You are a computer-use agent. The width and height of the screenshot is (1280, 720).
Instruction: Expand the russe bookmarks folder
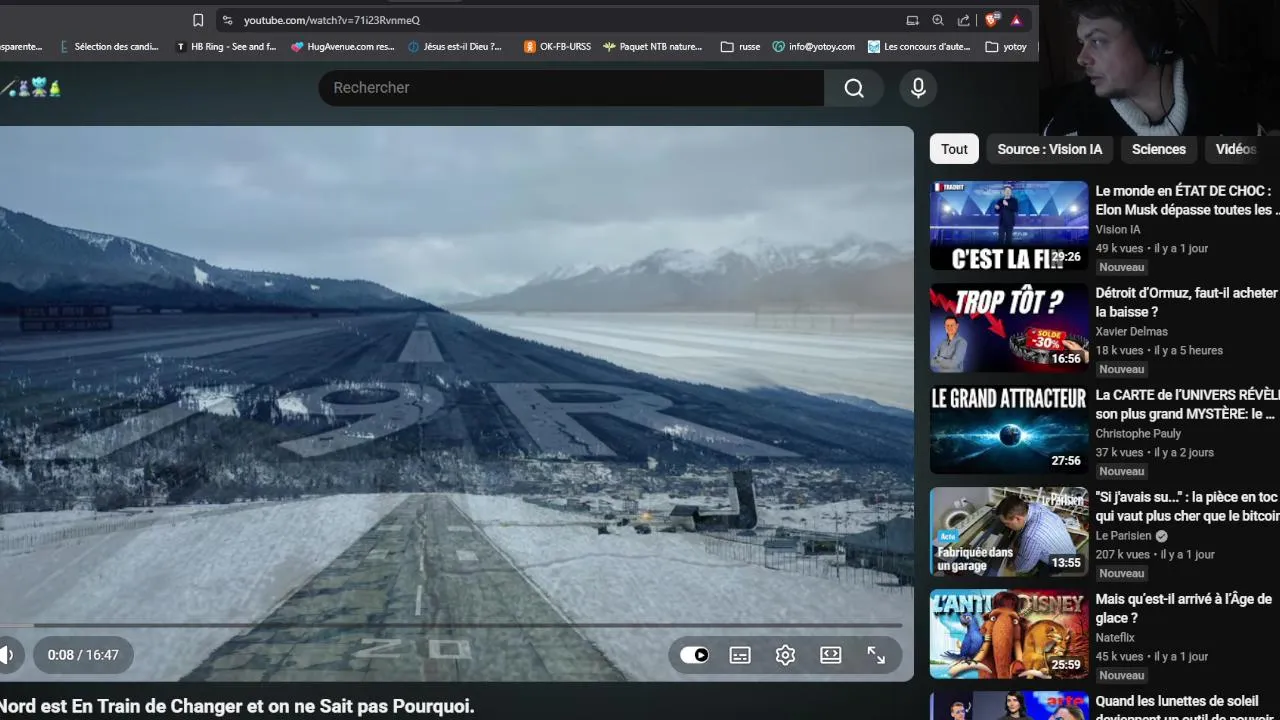pyautogui.click(x=741, y=46)
